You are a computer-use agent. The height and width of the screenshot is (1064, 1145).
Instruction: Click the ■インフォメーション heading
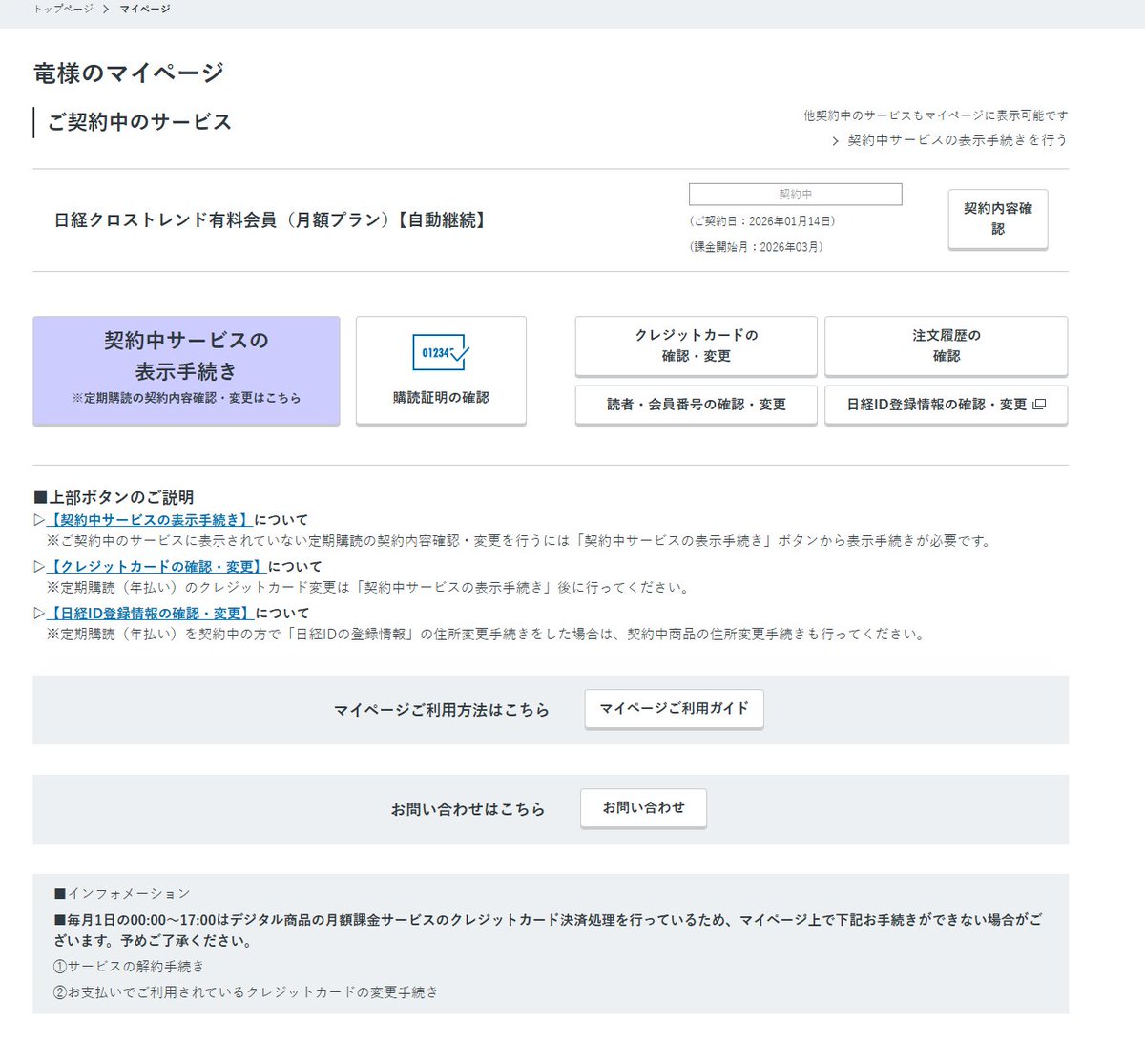pos(122,894)
